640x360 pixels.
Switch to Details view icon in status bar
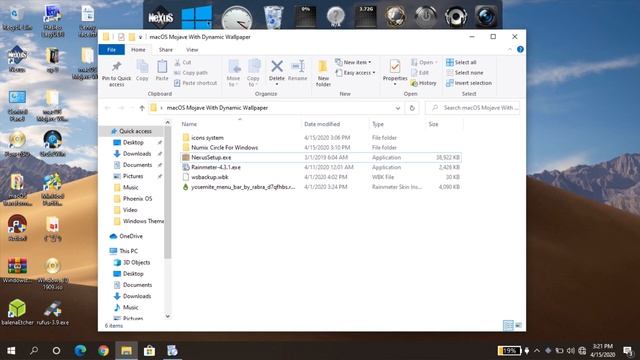point(508,325)
